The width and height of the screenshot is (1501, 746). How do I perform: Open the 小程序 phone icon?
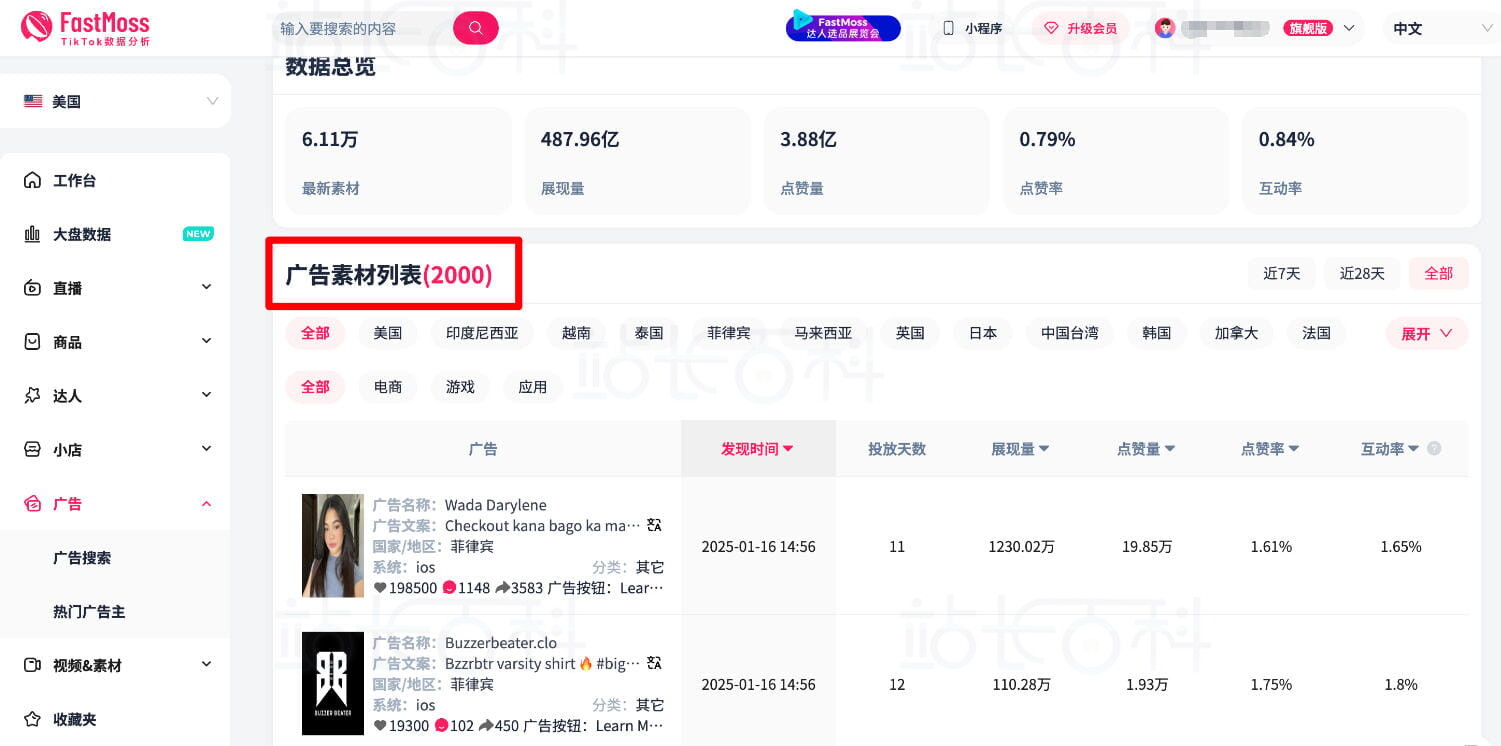(948, 28)
